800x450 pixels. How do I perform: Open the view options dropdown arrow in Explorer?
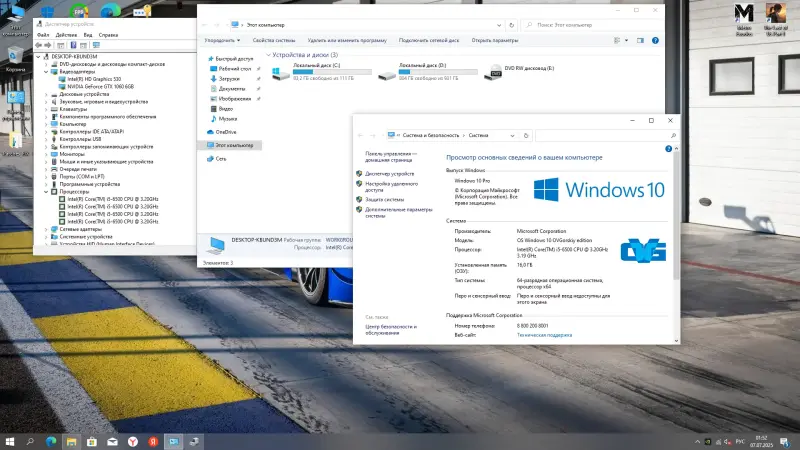tap(627, 40)
